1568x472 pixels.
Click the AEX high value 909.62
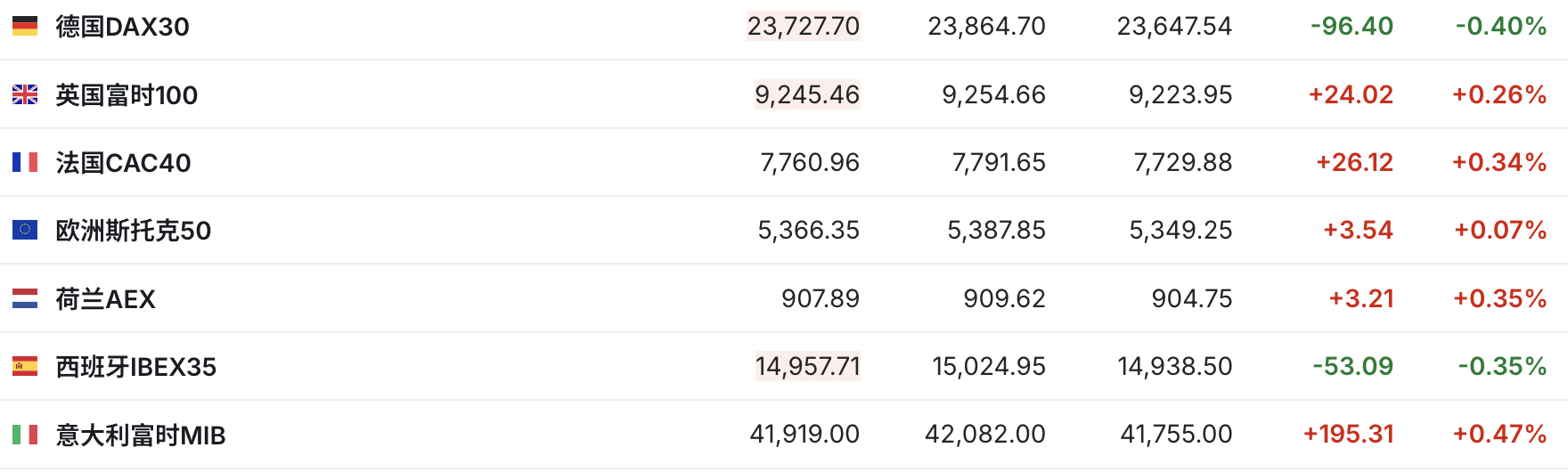[x=1004, y=298]
